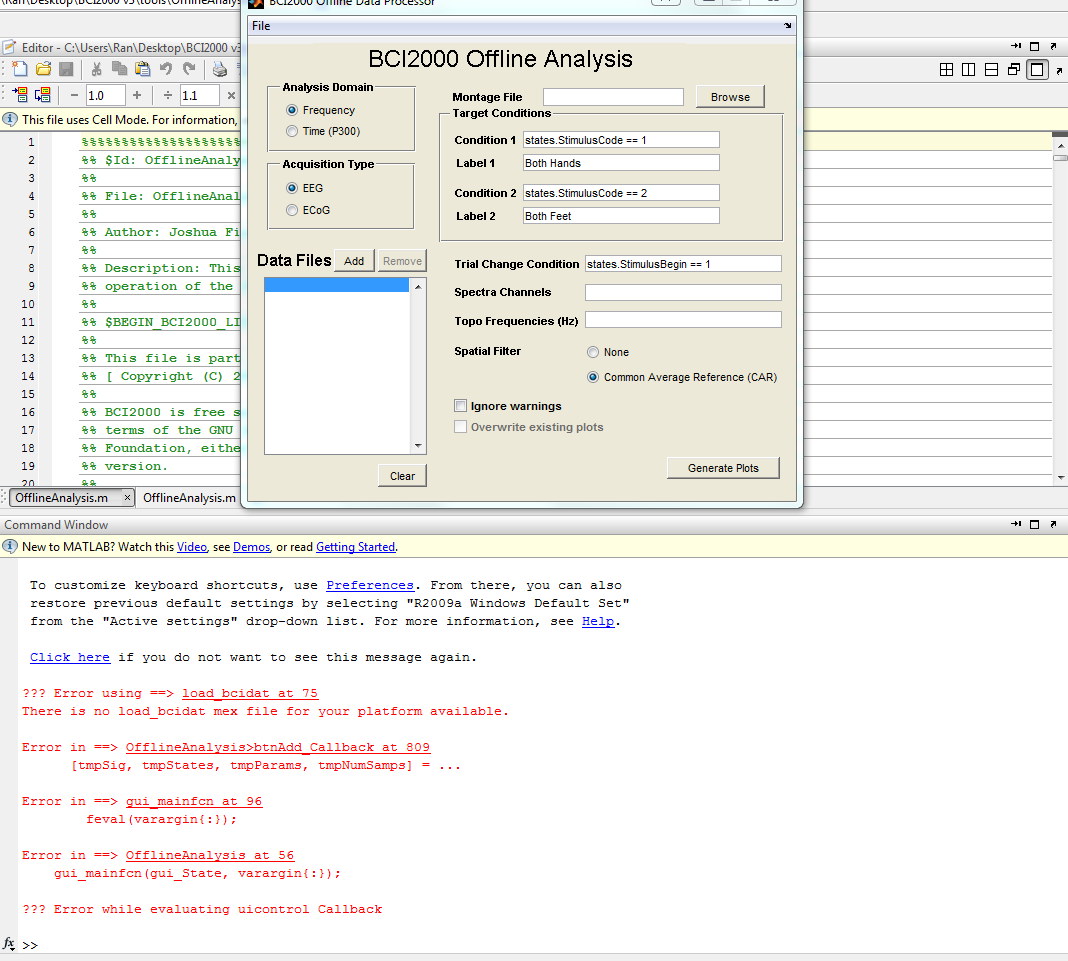Multiply the value using the × icon
The image size is (1068, 961).
pyautogui.click(x=231, y=95)
